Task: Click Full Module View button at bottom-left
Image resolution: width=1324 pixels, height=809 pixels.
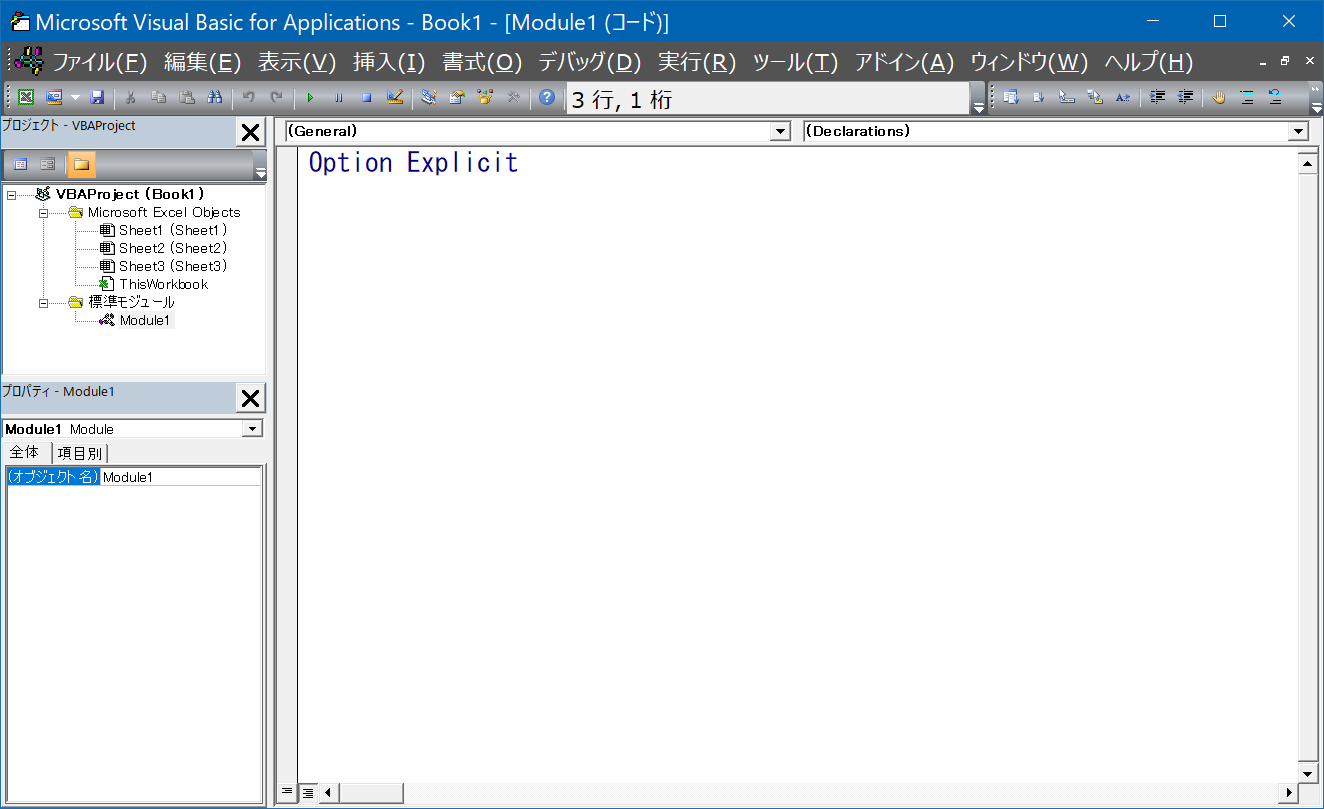Action: click(x=308, y=793)
